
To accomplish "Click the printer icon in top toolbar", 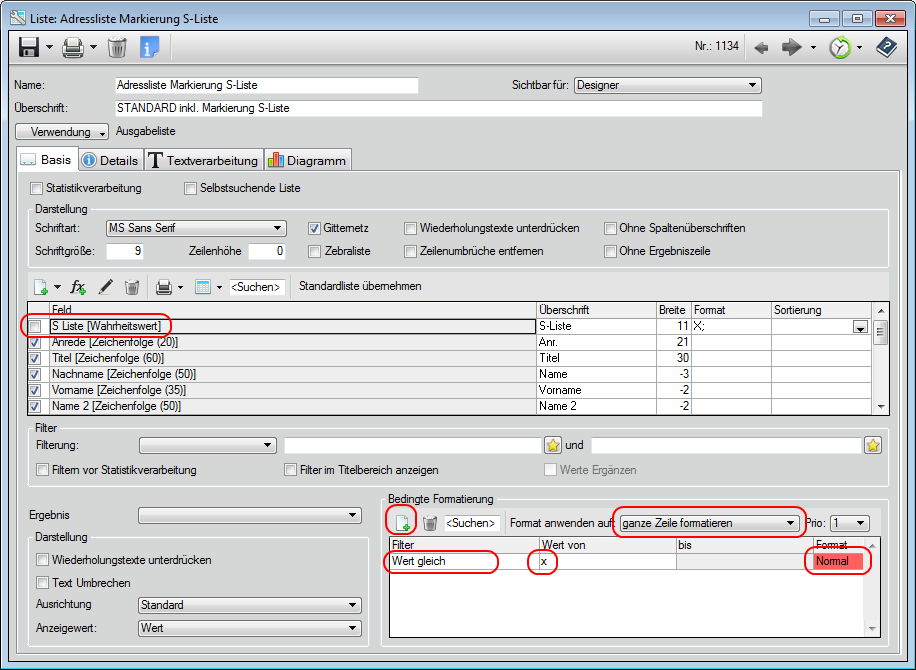I will point(73,47).
